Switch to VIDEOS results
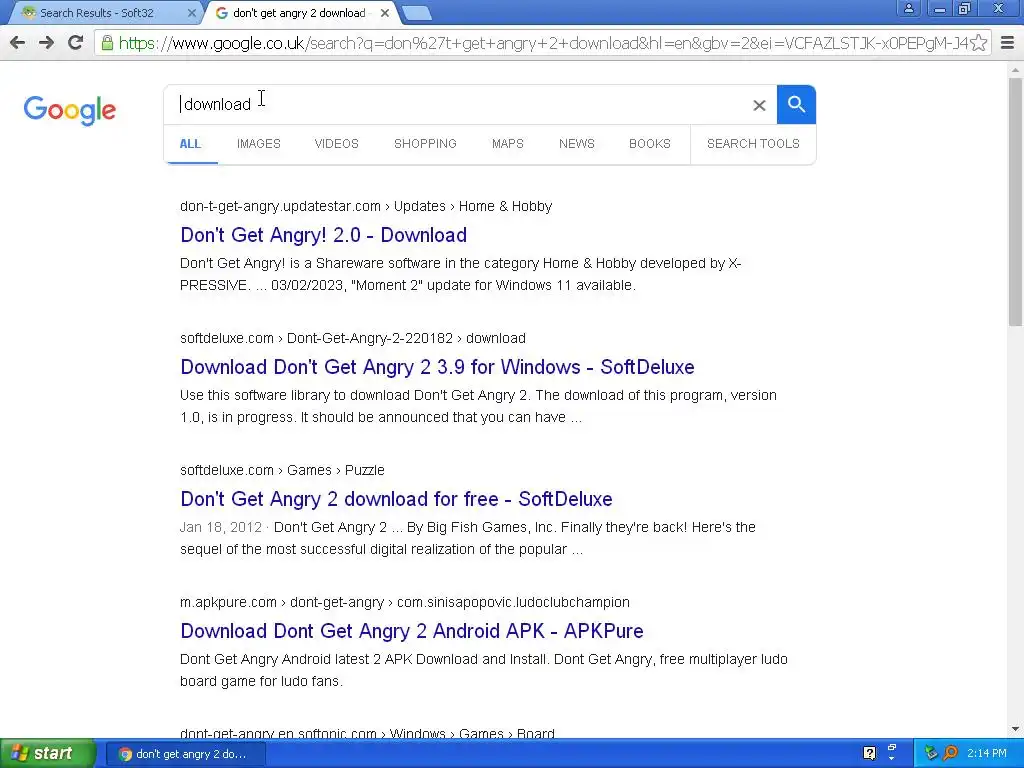This screenshot has height=768, width=1024. (336, 144)
